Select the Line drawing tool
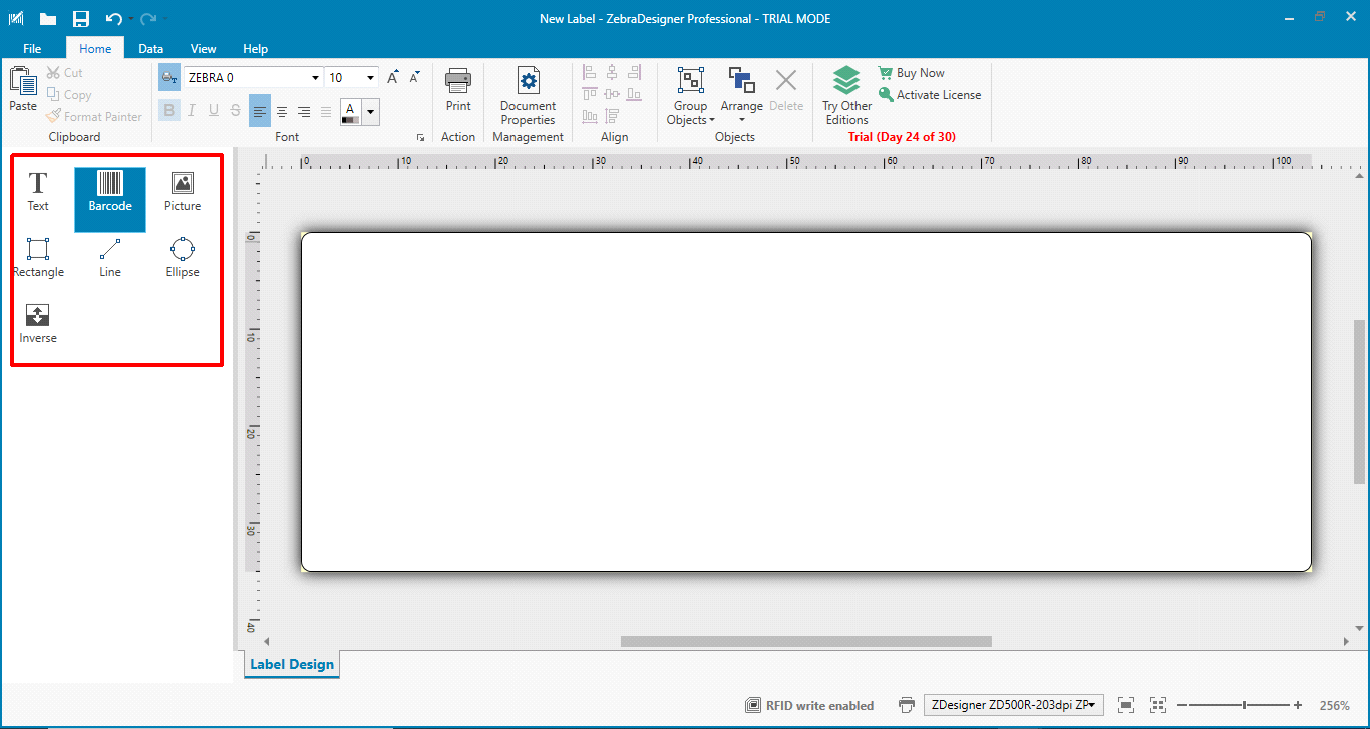This screenshot has height=729, width=1370. [110, 257]
